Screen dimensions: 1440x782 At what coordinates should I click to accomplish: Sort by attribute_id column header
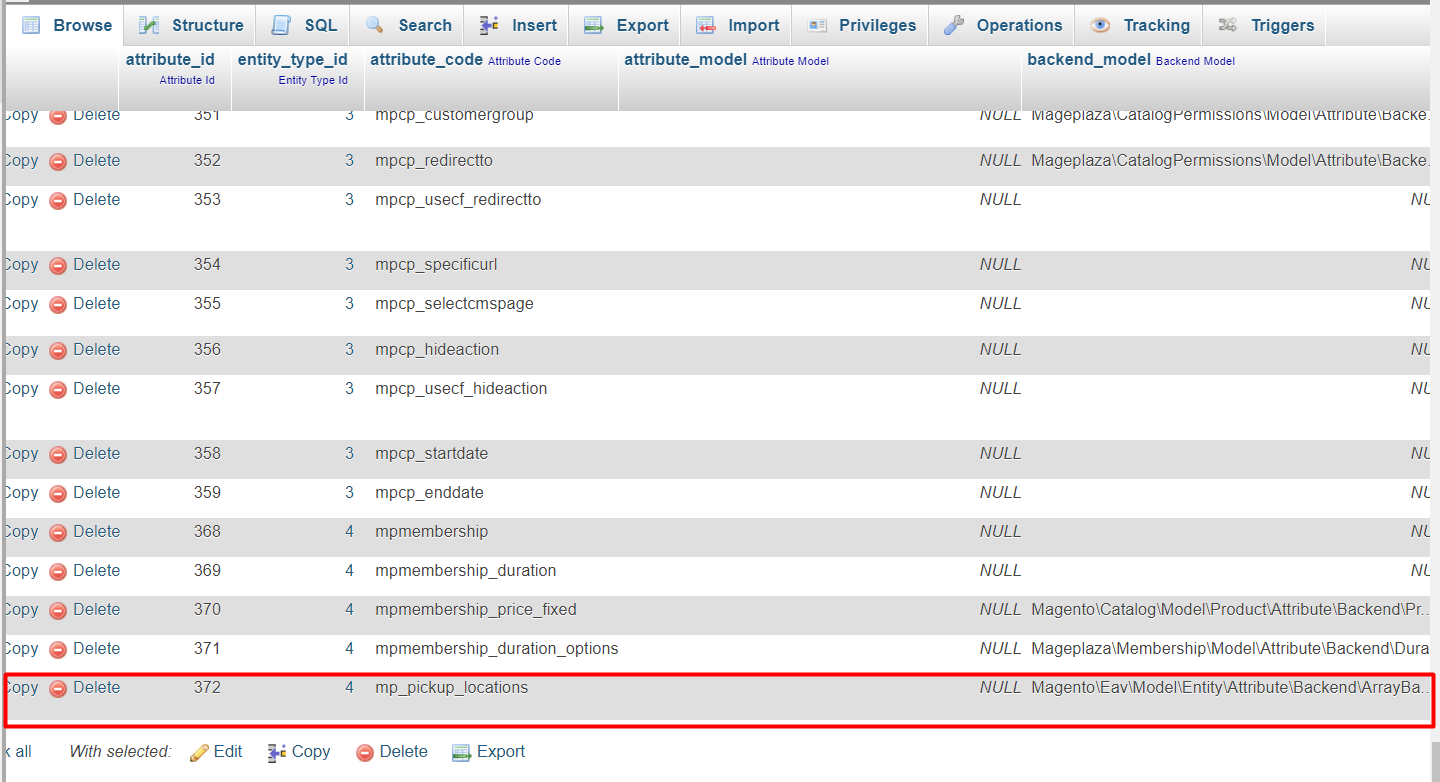[170, 60]
